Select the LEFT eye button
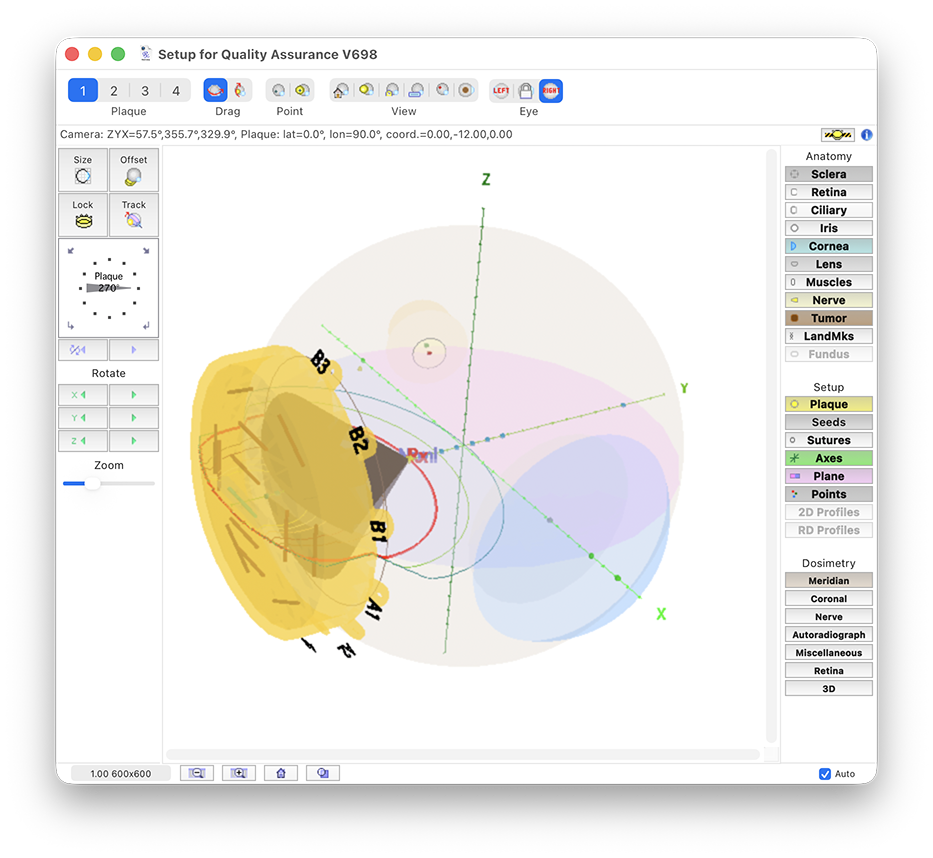 coord(501,91)
